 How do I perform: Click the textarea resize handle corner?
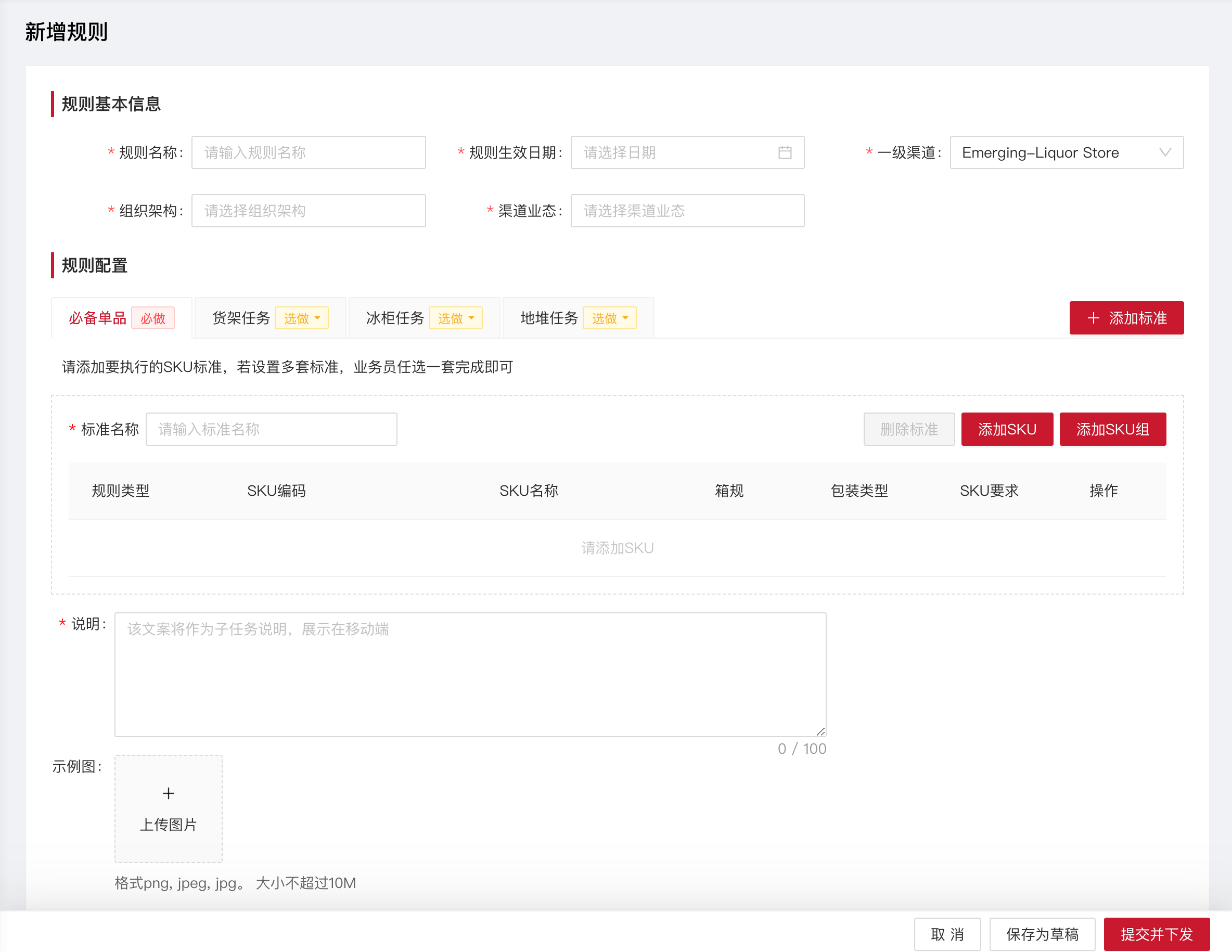tap(821, 731)
